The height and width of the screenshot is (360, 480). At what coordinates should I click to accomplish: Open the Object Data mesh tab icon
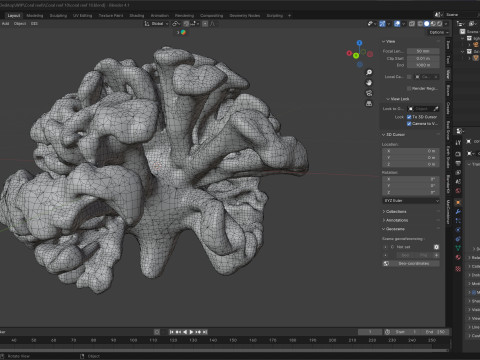pyautogui.click(x=458, y=248)
